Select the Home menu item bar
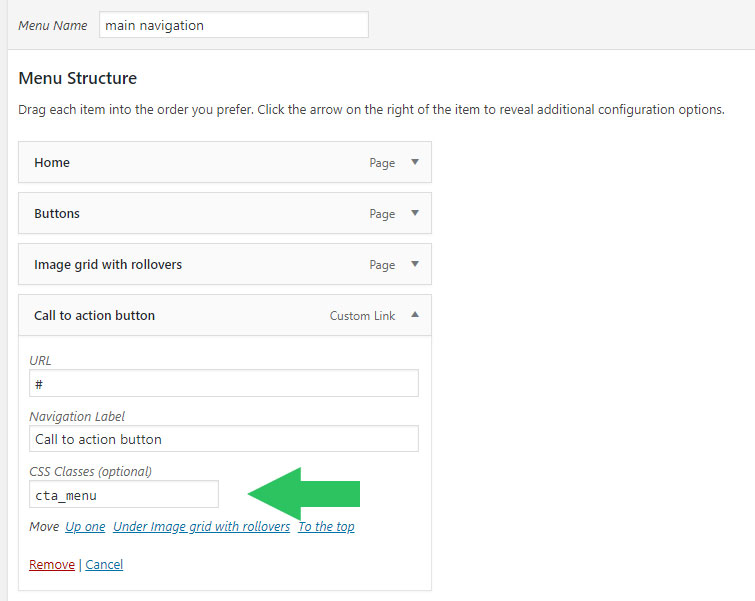This screenshot has height=601, width=755. pyautogui.click(x=225, y=162)
